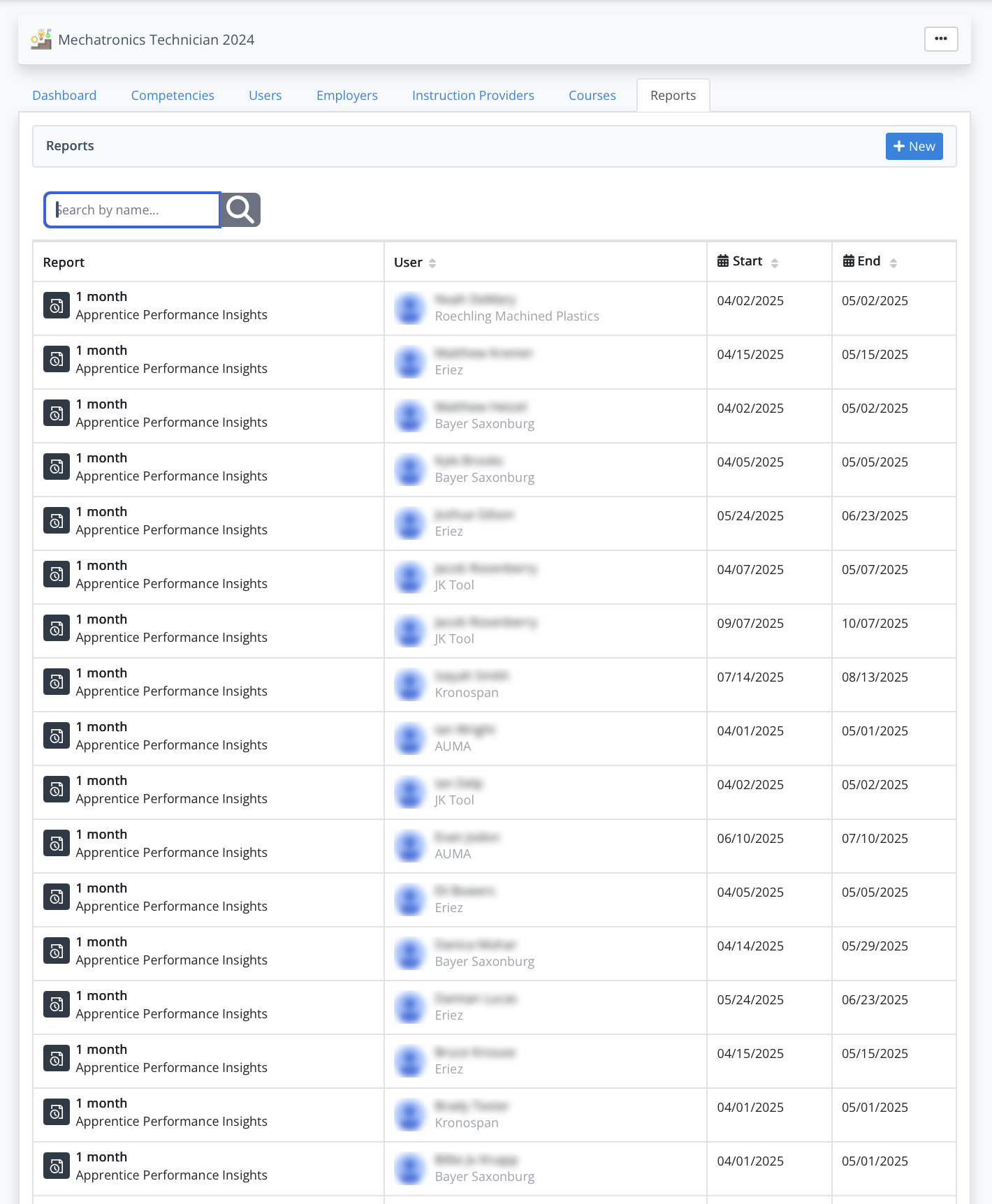
Task: Open the Courses tab
Action: 592,96
